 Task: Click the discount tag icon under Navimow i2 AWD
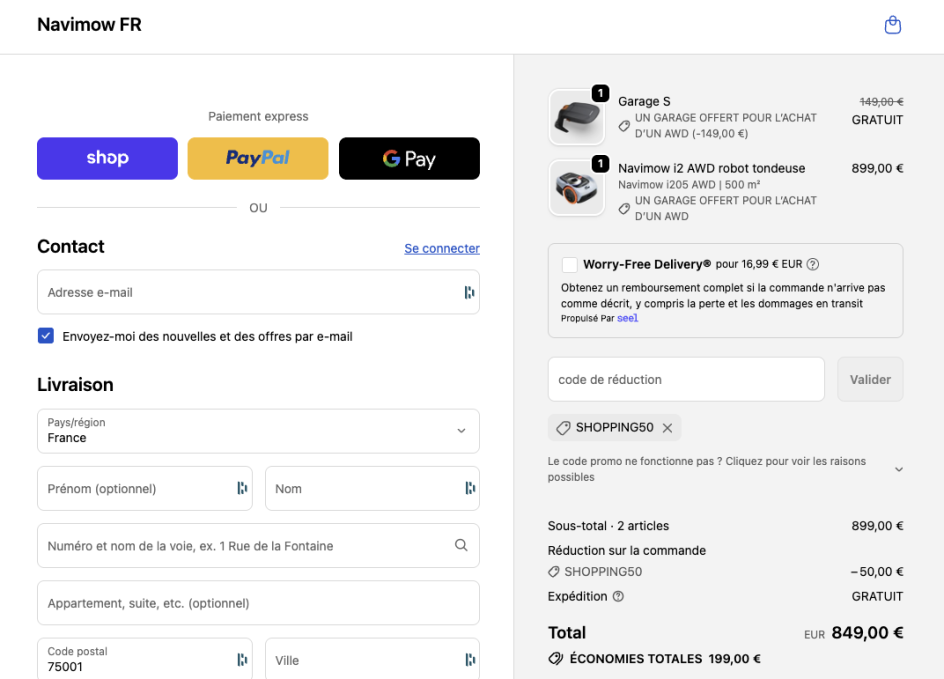point(624,208)
